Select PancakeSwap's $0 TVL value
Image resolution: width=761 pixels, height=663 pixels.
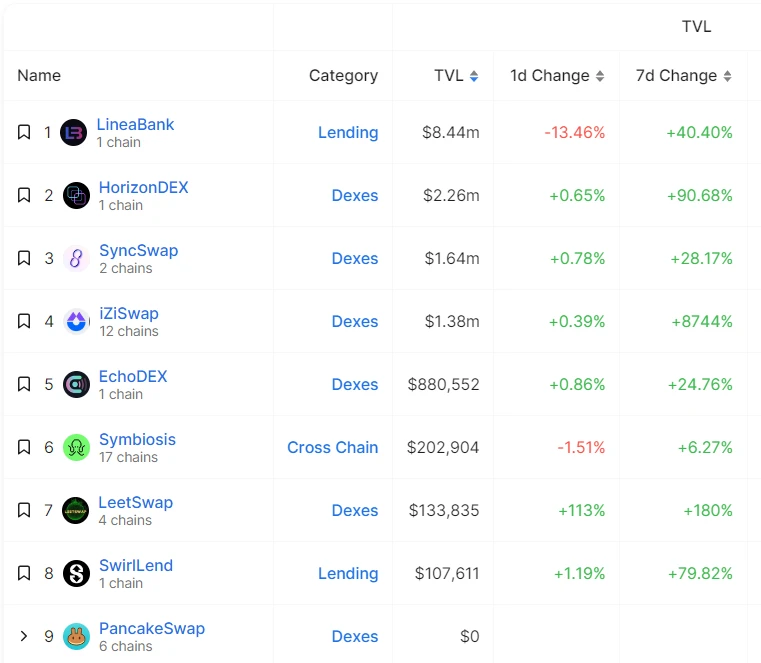469,636
